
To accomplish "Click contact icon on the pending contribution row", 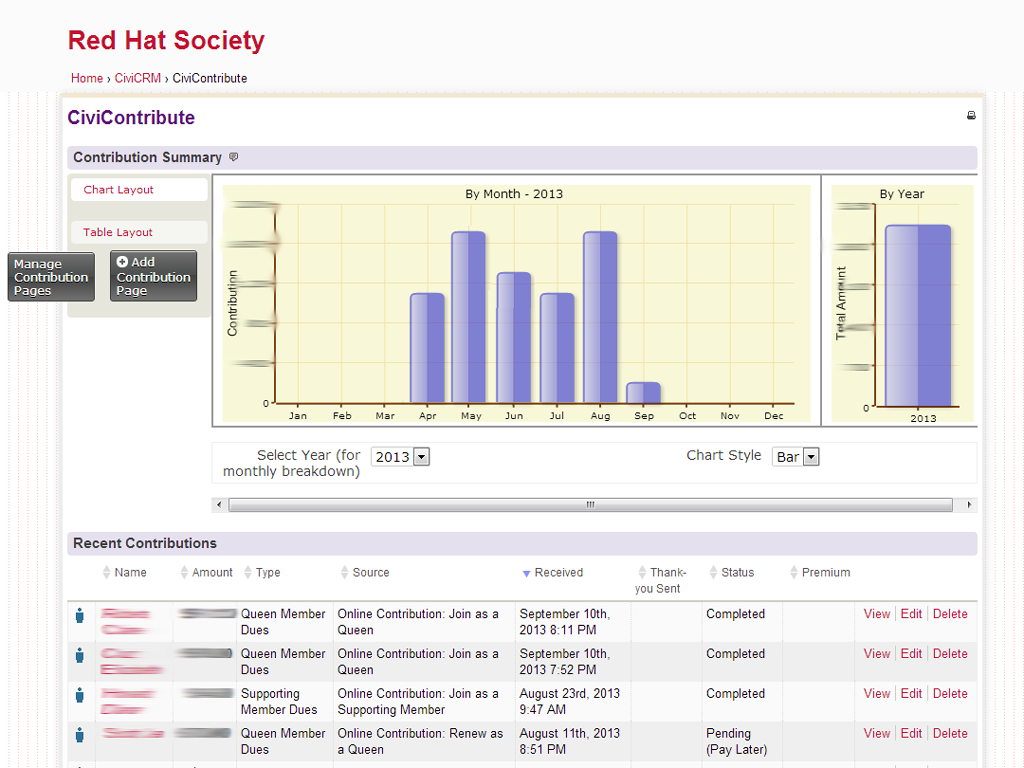I will (80, 735).
